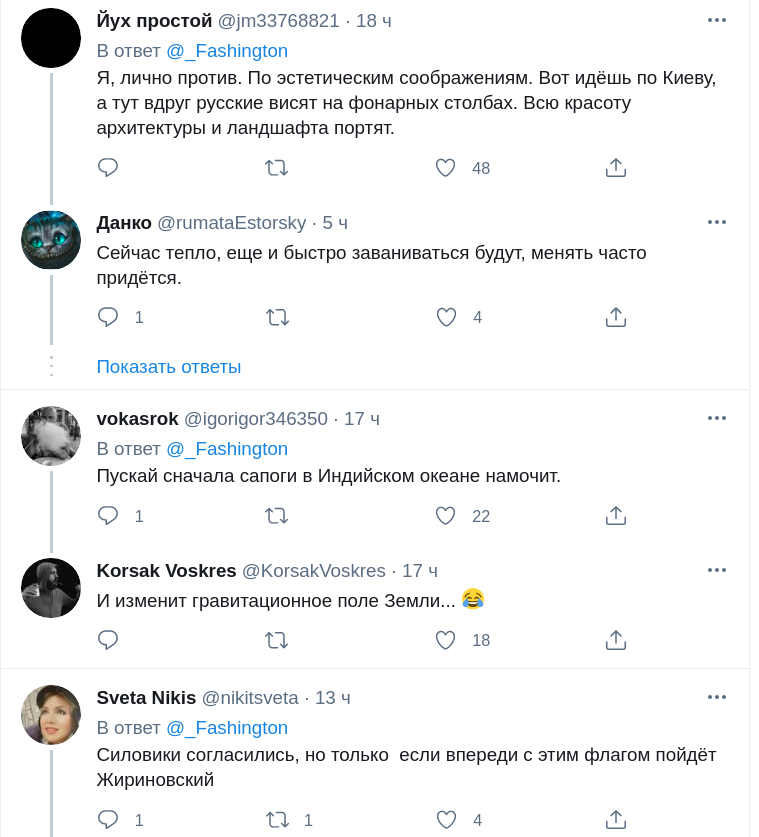The width and height of the screenshot is (759, 837).
Task: Open more options for Данко's tweet
Action: coord(717,222)
